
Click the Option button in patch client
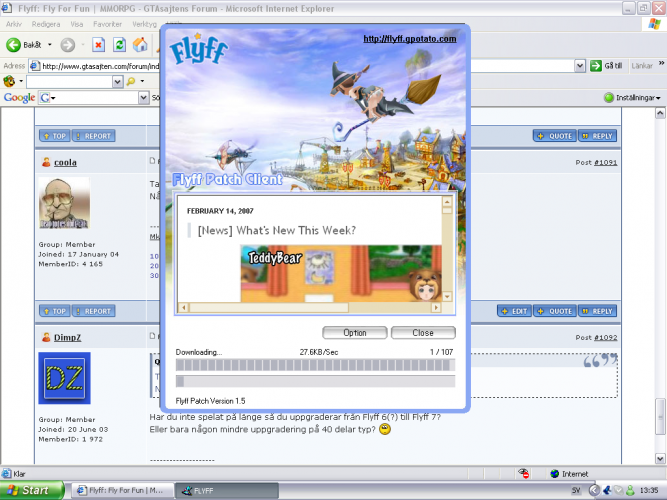(355, 333)
